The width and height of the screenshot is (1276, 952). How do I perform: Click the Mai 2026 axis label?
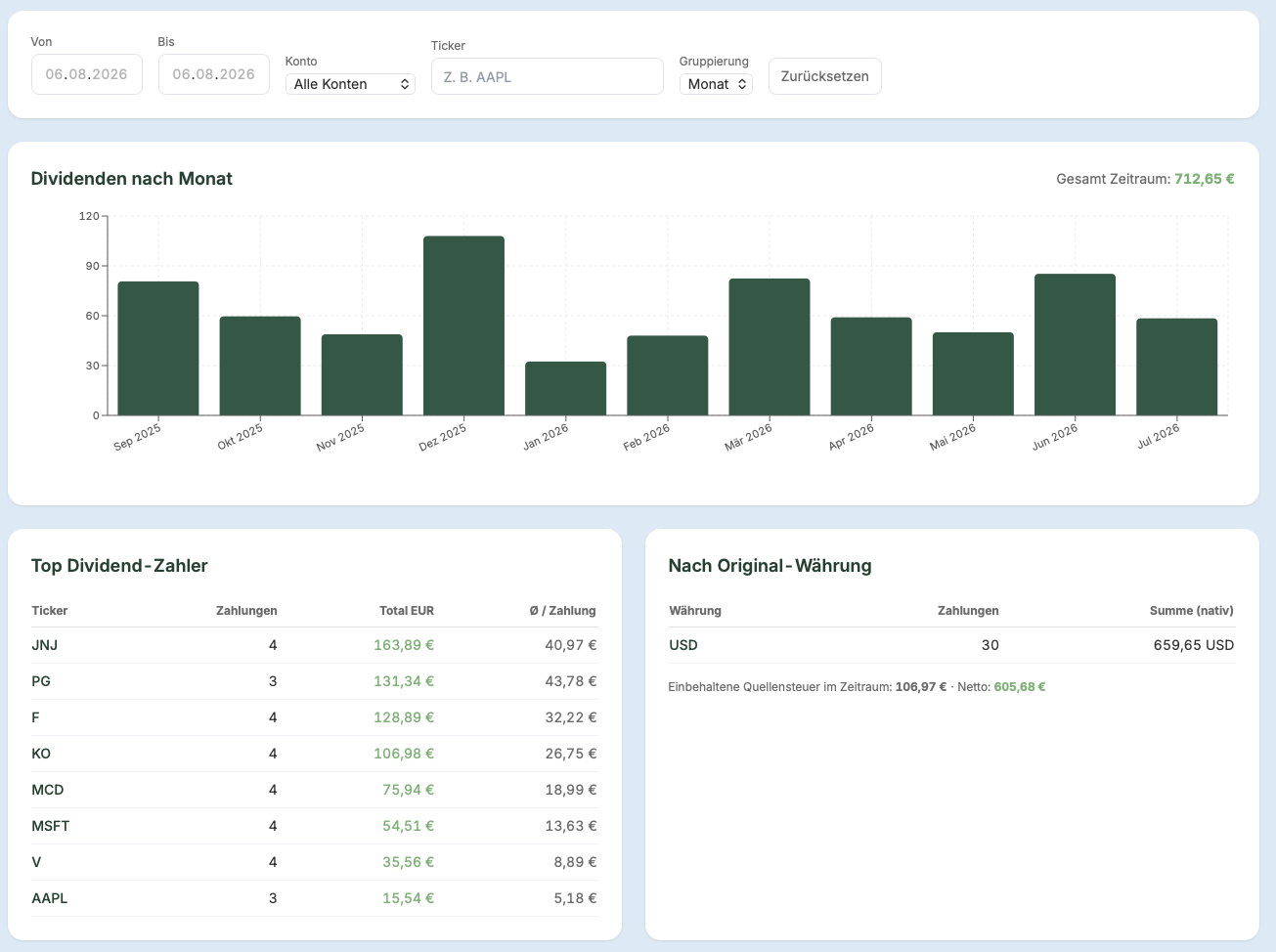[953, 436]
